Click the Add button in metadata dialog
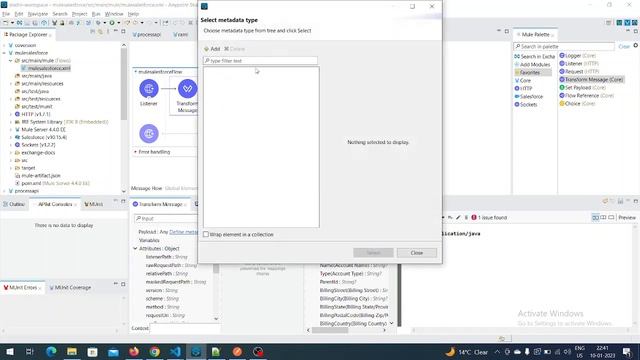Viewport: 640px width, 360px height. coord(212,49)
